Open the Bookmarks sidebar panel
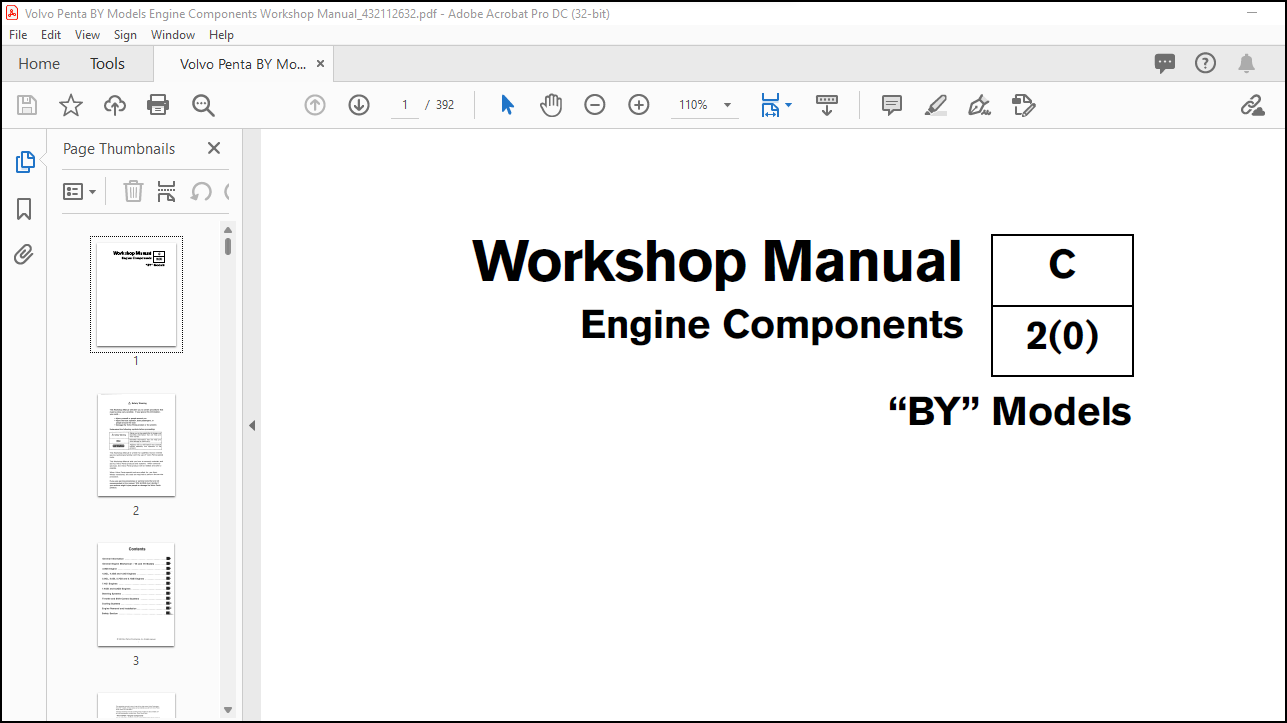 tap(24, 208)
